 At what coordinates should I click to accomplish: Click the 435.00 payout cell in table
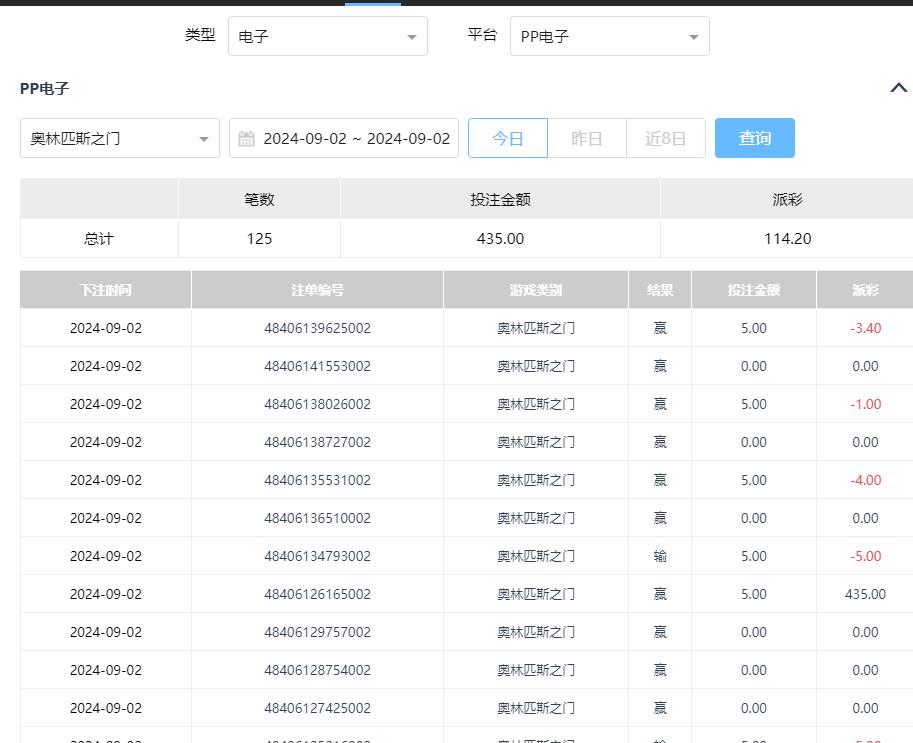click(x=865, y=594)
